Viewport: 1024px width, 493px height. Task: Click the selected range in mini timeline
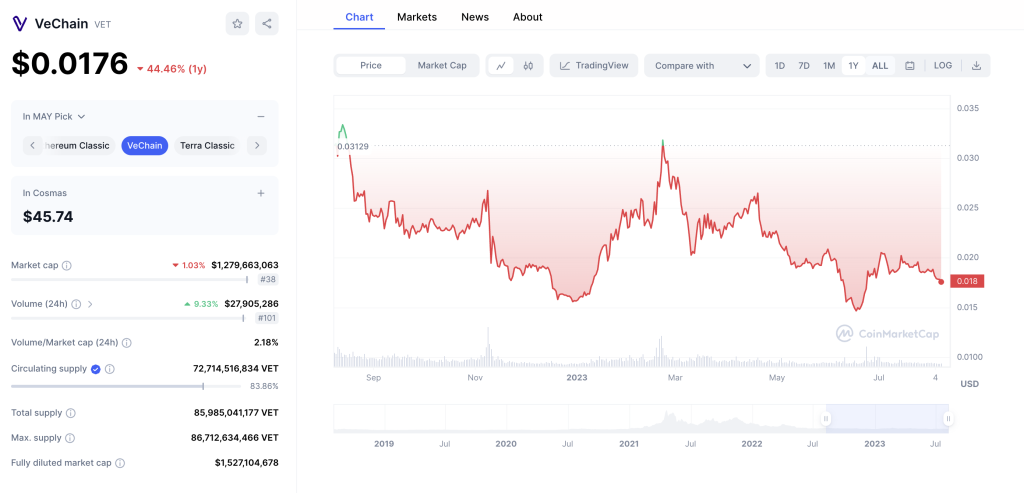pos(887,419)
